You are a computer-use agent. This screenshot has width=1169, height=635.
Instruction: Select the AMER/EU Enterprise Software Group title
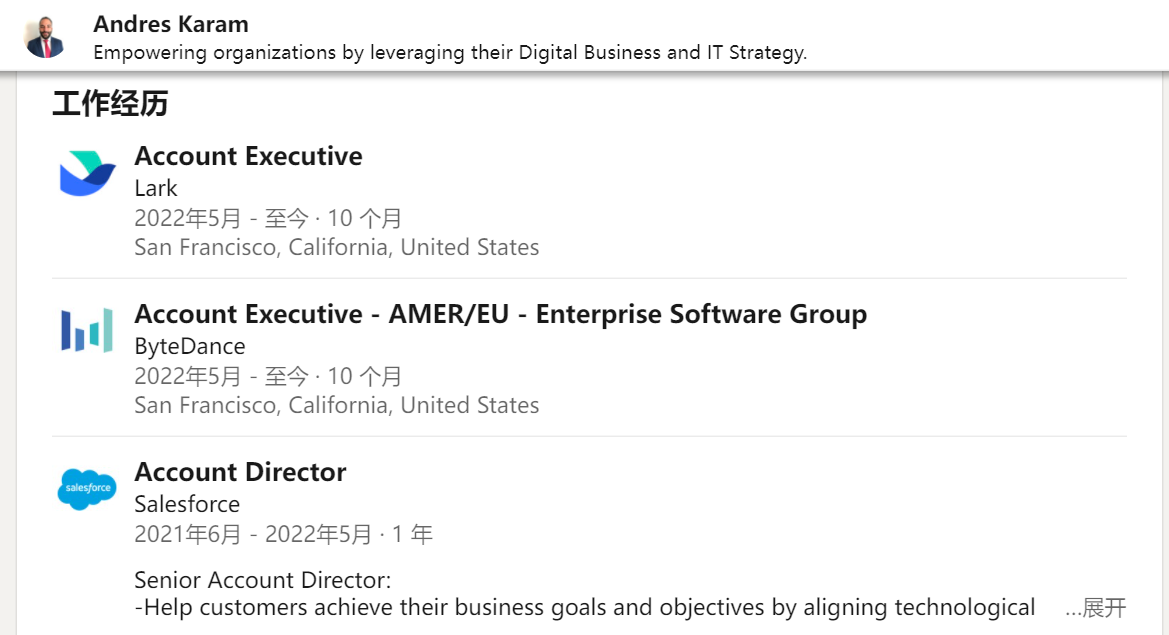pyautogui.click(x=500, y=314)
